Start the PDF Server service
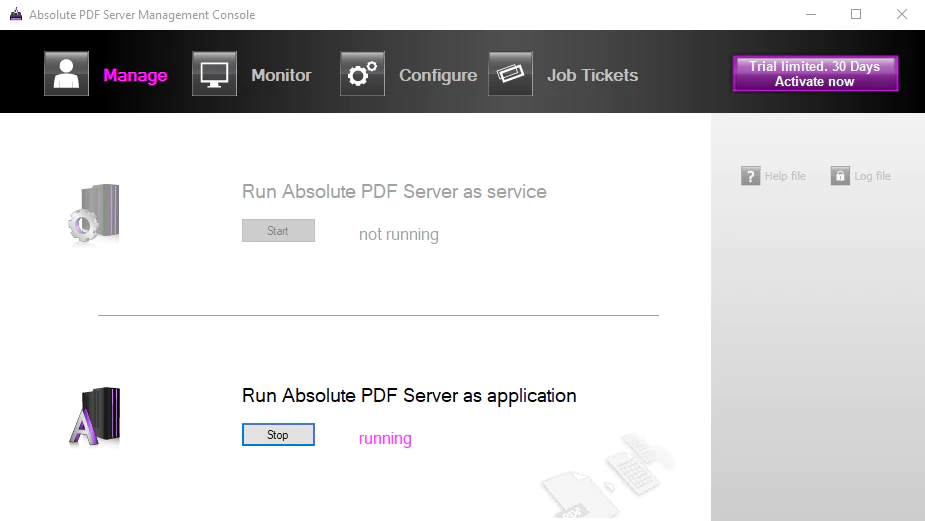Image resolution: width=925 pixels, height=521 pixels. coord(278,231)
